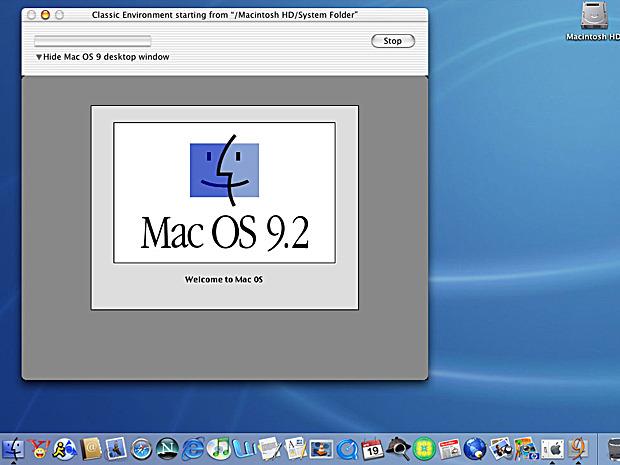Viewport: 620px width, 465px height.
Task: Launch iTunes from the Dock
Action: [218, 449]
